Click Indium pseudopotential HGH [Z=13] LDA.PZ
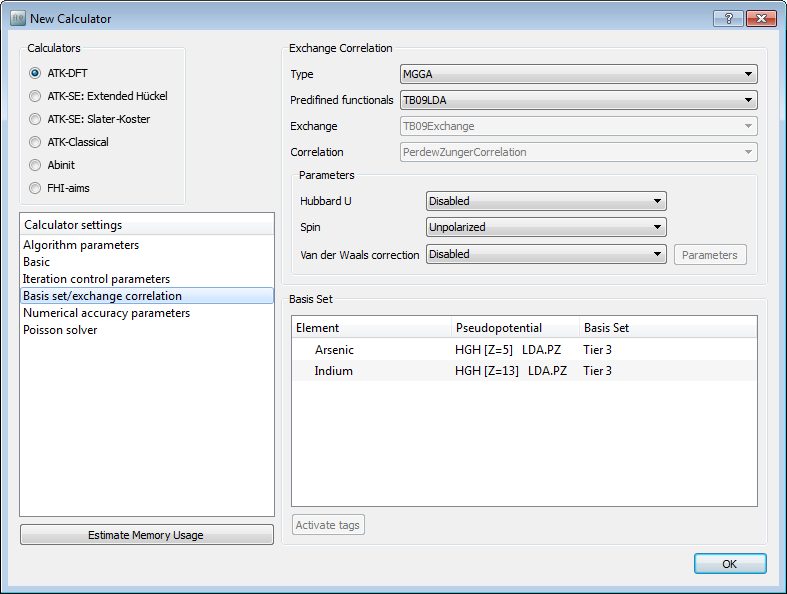This screenshot has width=787, height=594. pos(511,371)
